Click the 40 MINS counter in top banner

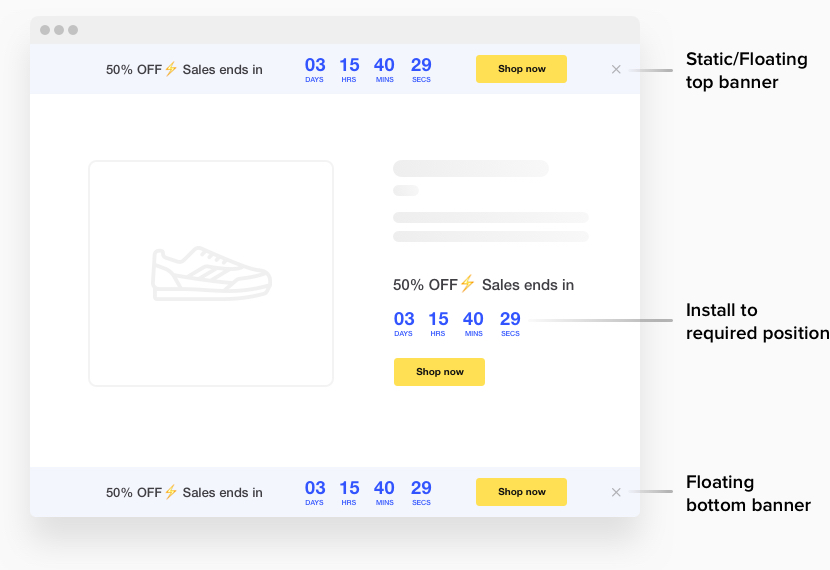click(x=384, y=70)
